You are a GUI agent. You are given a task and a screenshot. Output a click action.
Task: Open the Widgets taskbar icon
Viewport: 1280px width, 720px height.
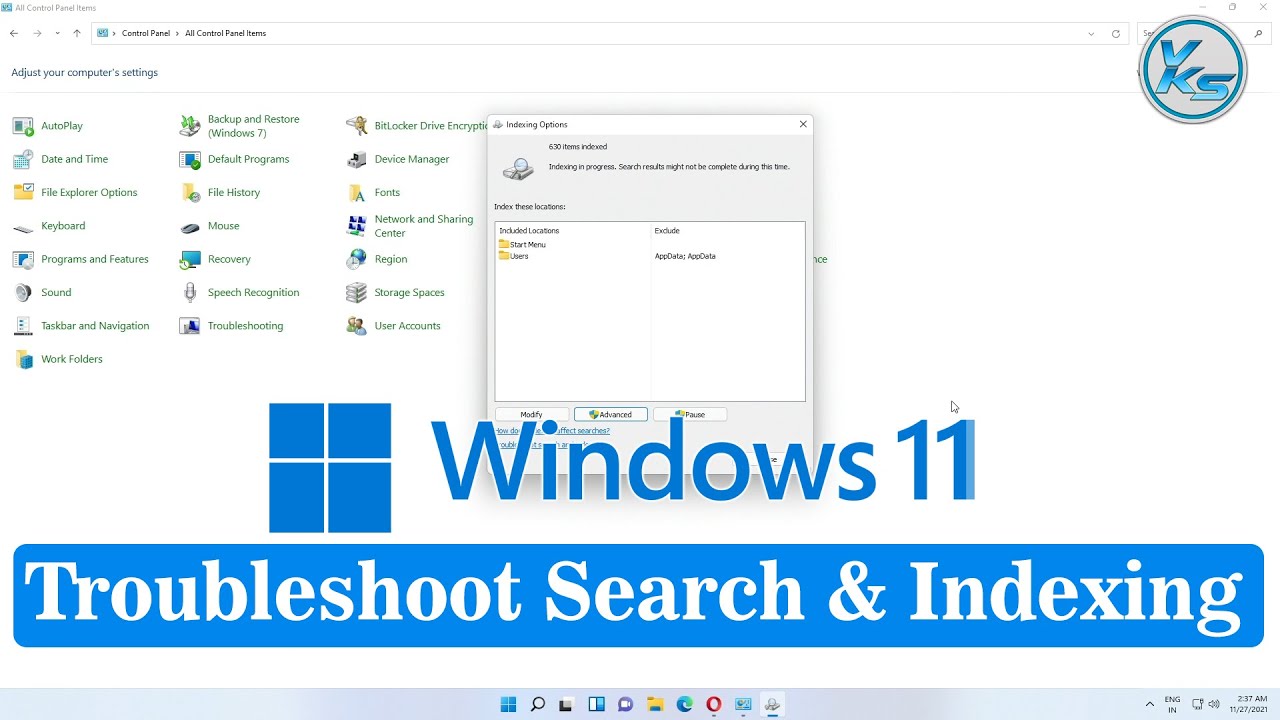point(596,704)
